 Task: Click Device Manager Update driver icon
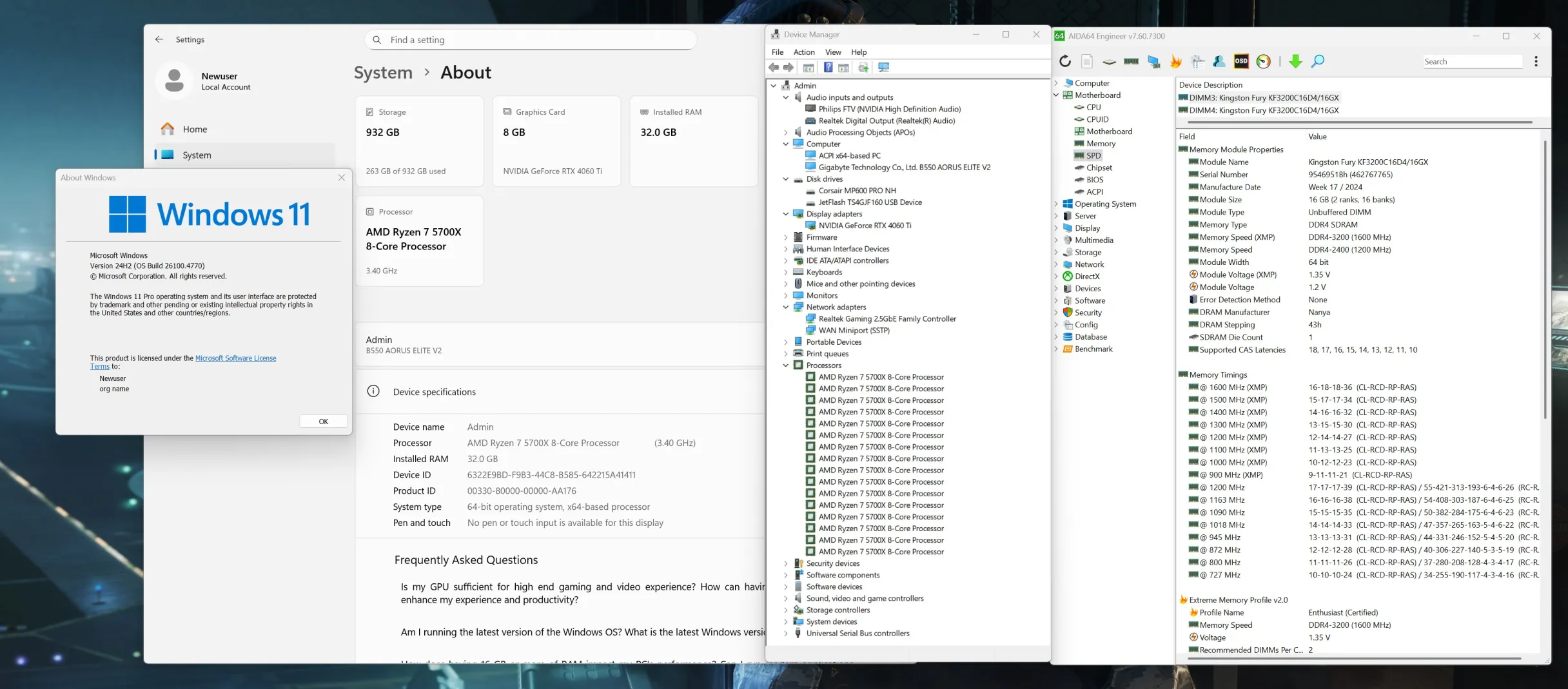[863, 68]
